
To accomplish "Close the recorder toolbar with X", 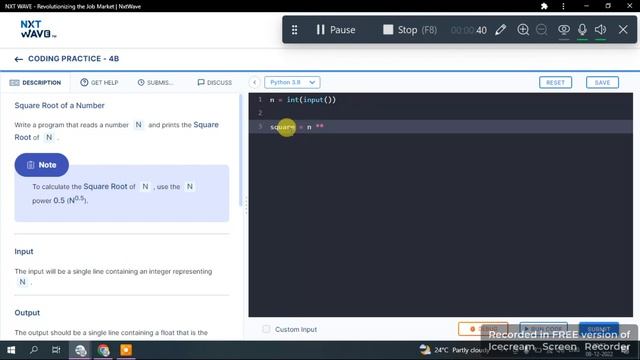I will (x=623, y=30).
